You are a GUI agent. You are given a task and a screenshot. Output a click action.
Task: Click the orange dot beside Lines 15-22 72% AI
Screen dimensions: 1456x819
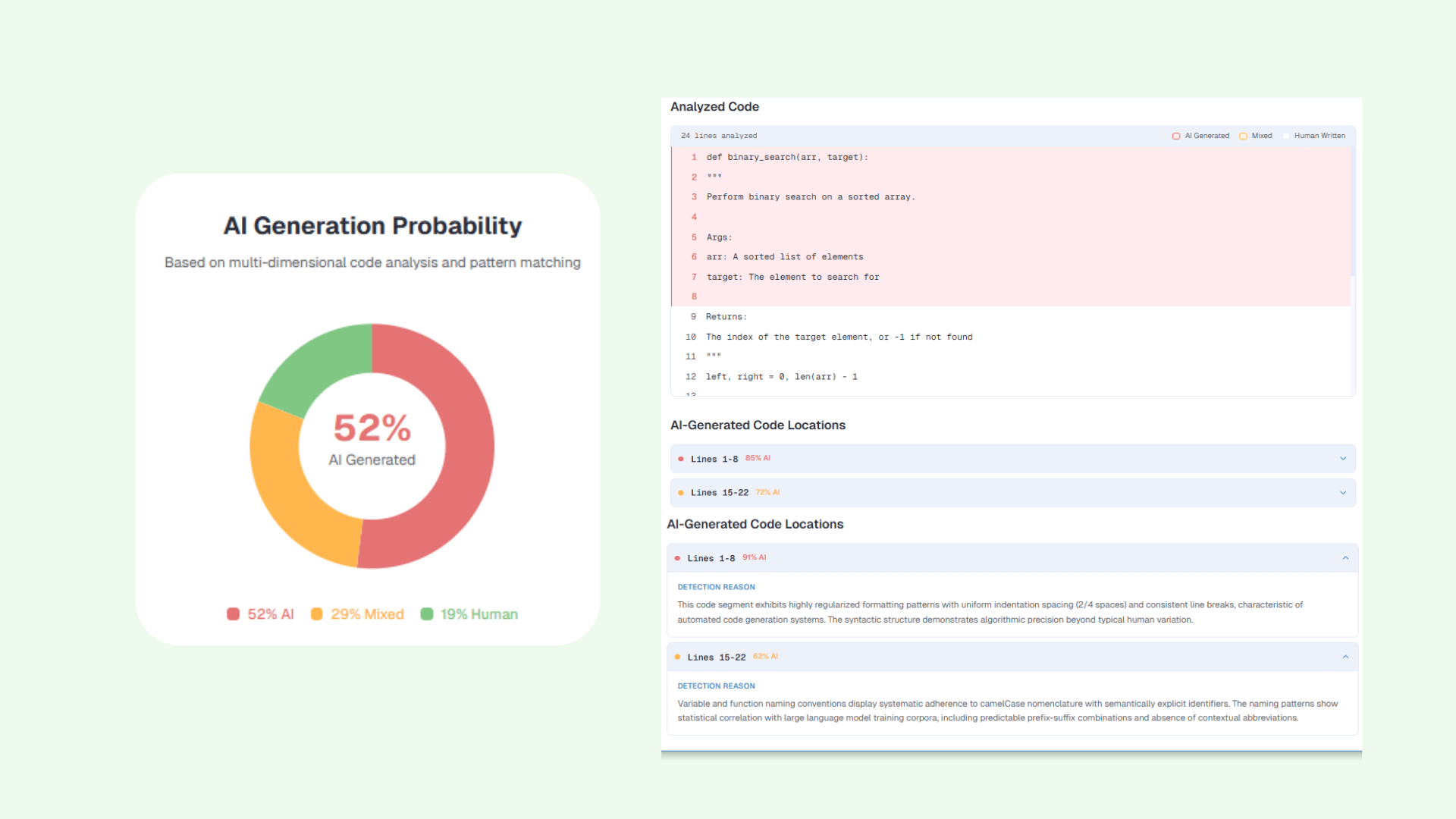681,493
